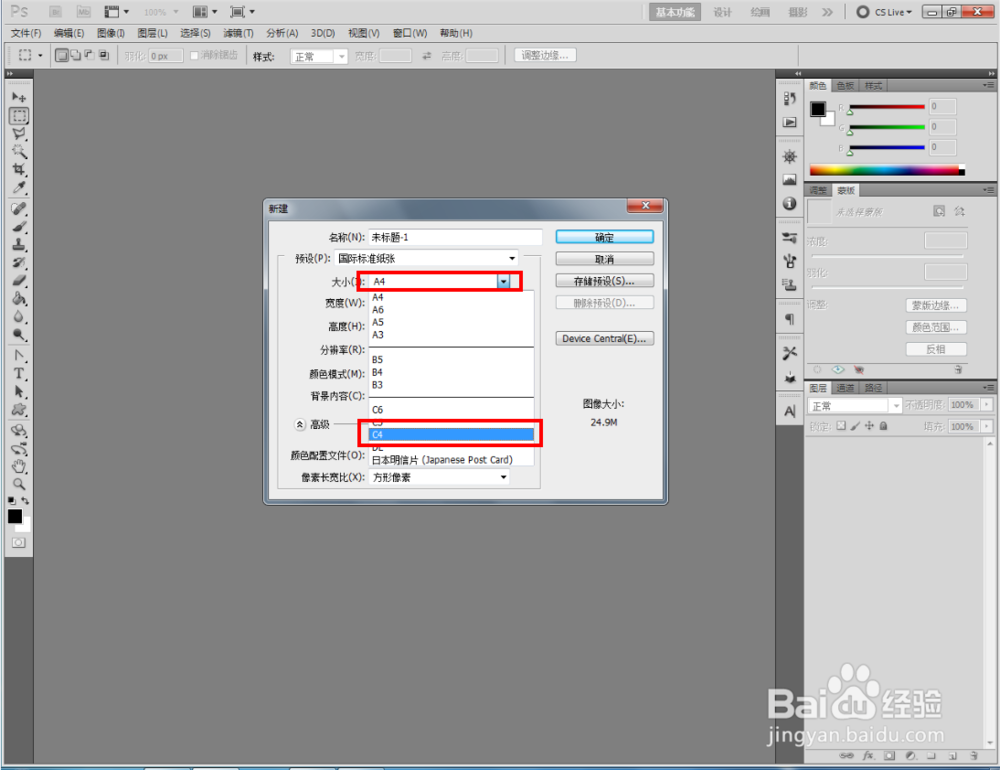Switch to the 通道 channels tab
This screenshot has height=770, width=1000.
pos(846,388)
